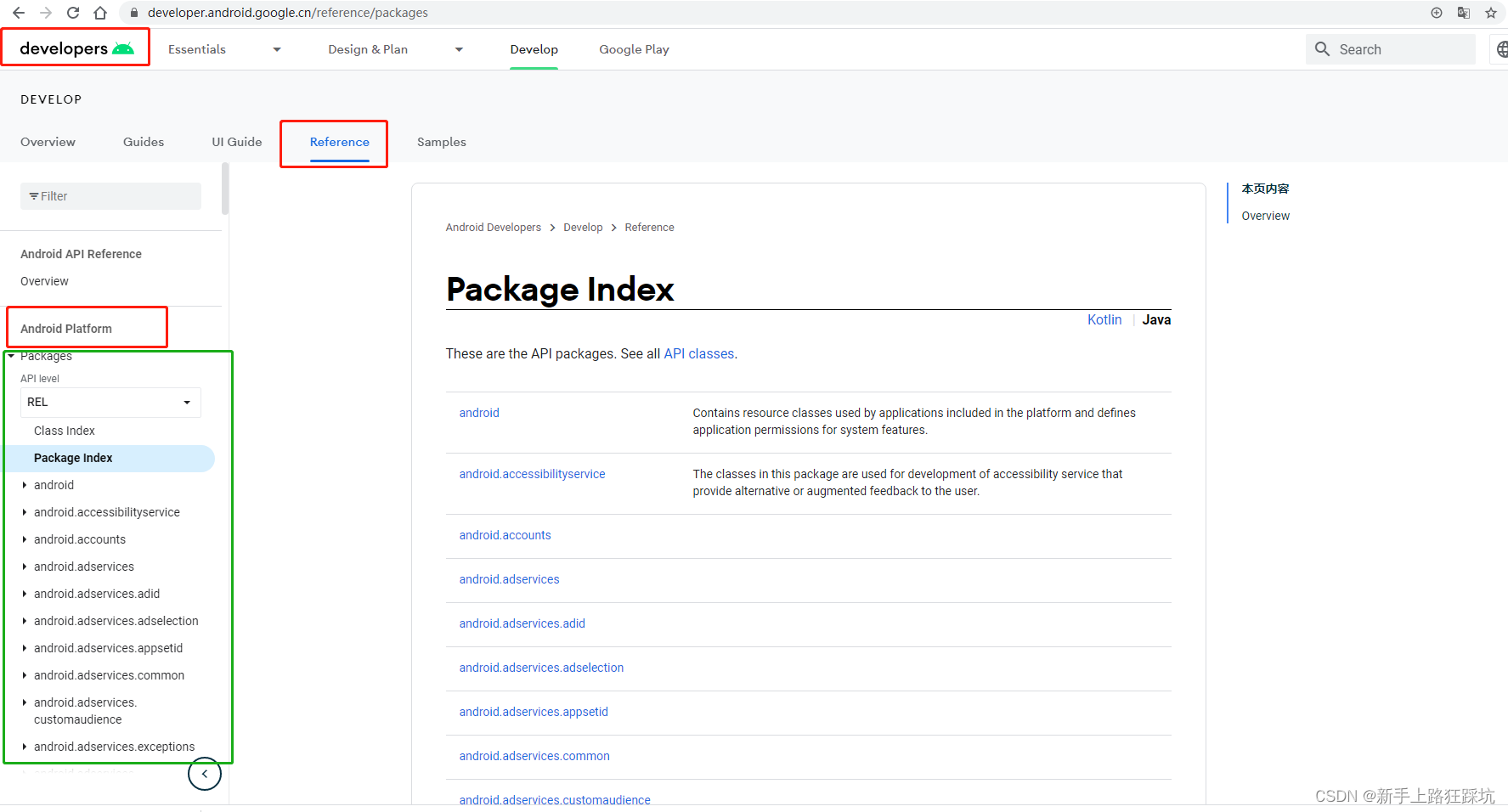Expand android.adservices.customaudience in the sidebar
Viewport: 1508px width, 812px height.
click(x=25, y=702)
